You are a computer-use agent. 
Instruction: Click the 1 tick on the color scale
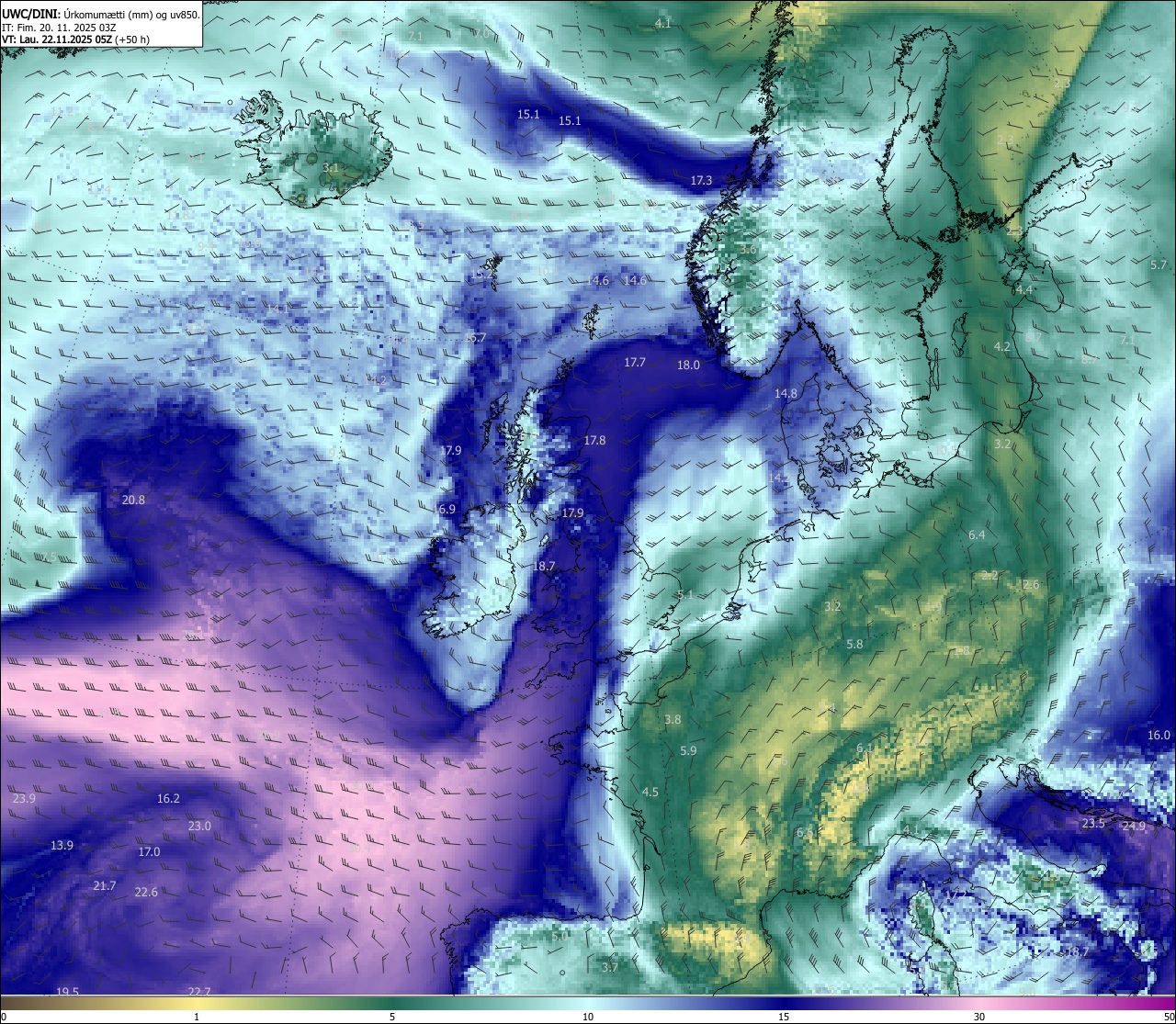tap(197, 1017)
